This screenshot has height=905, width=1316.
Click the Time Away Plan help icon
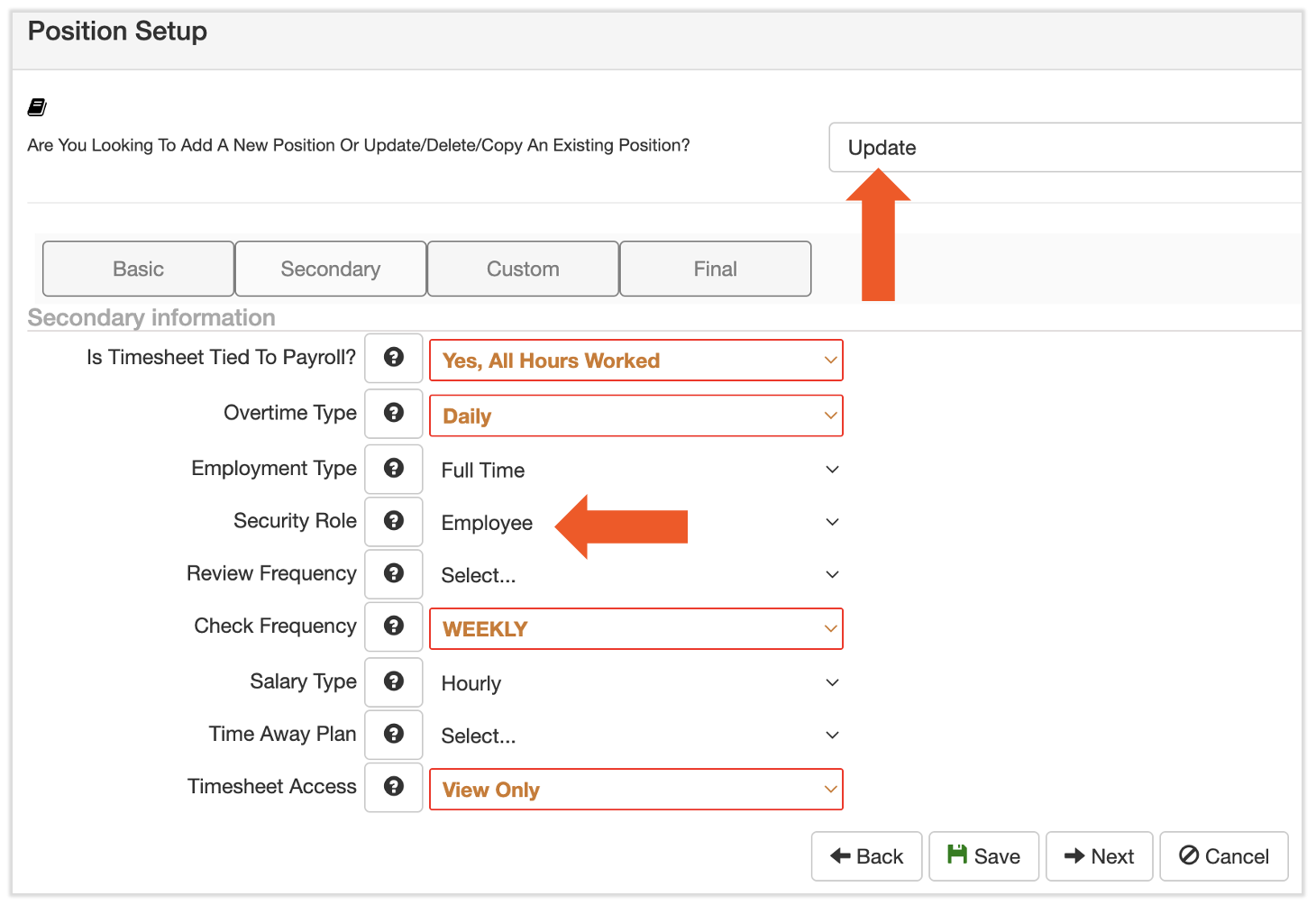394,735
